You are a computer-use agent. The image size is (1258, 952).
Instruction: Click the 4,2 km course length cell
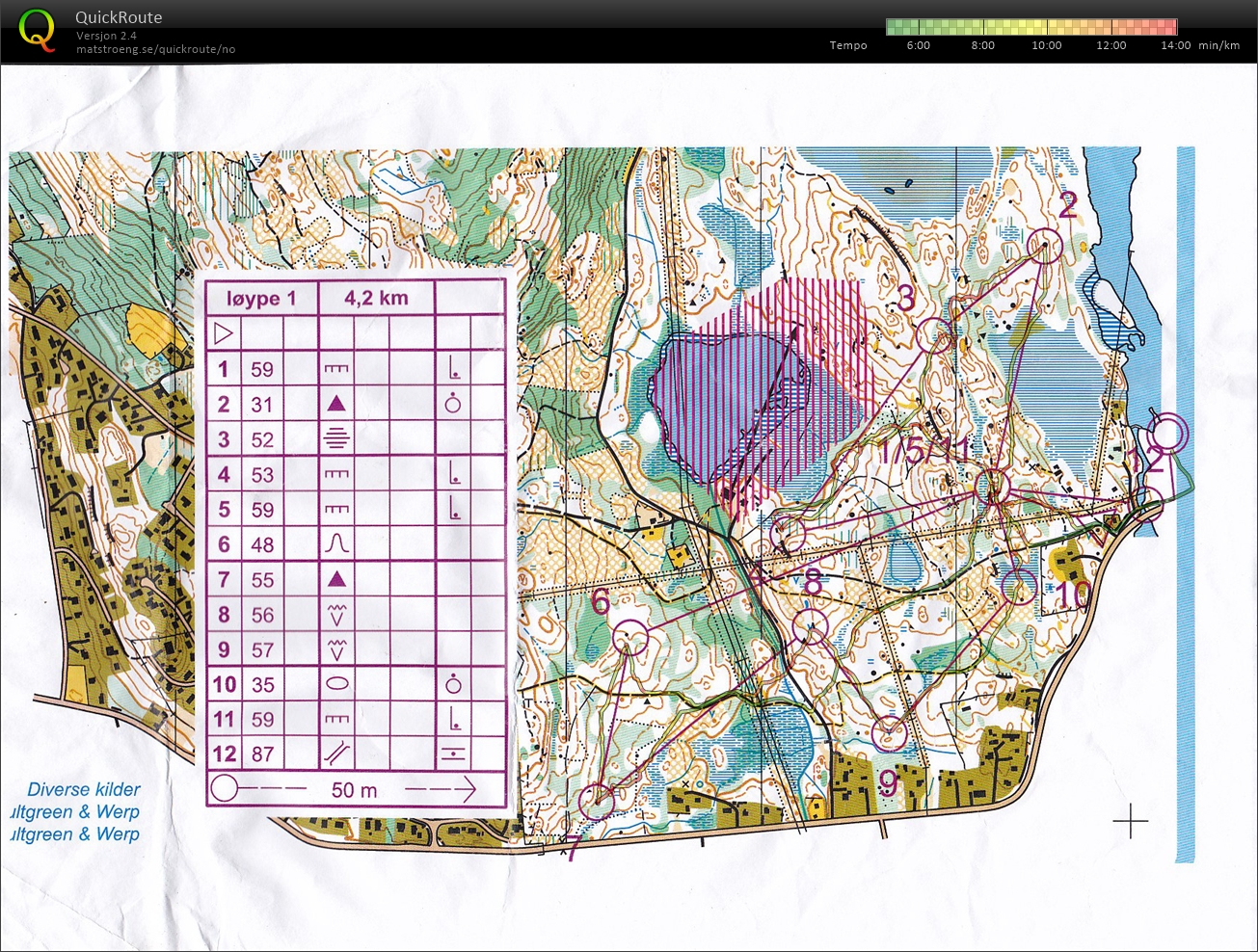click(377, 299)
